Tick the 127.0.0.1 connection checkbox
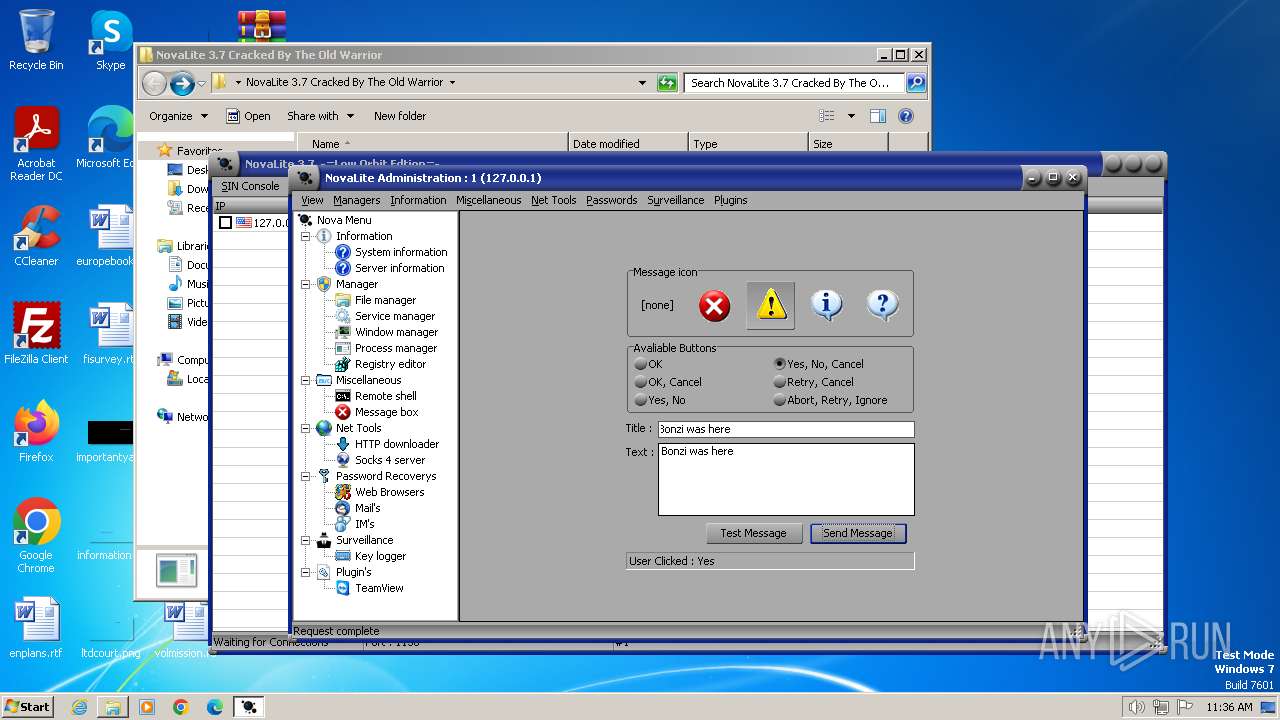This screenshot has height=720, width=1280. tap(226, 223)
